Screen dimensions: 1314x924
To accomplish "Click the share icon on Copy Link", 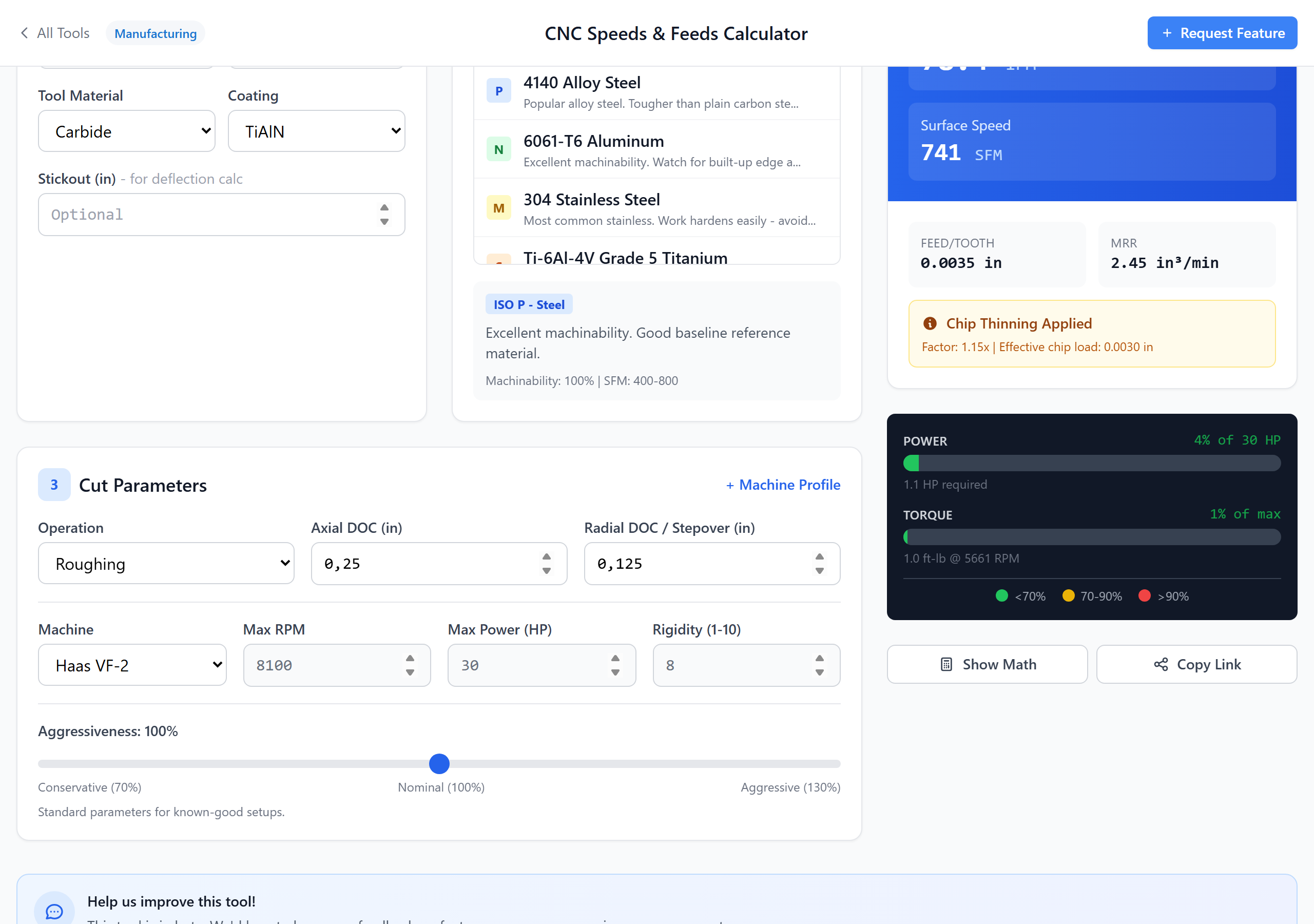I will click(x=1161, y=664).
